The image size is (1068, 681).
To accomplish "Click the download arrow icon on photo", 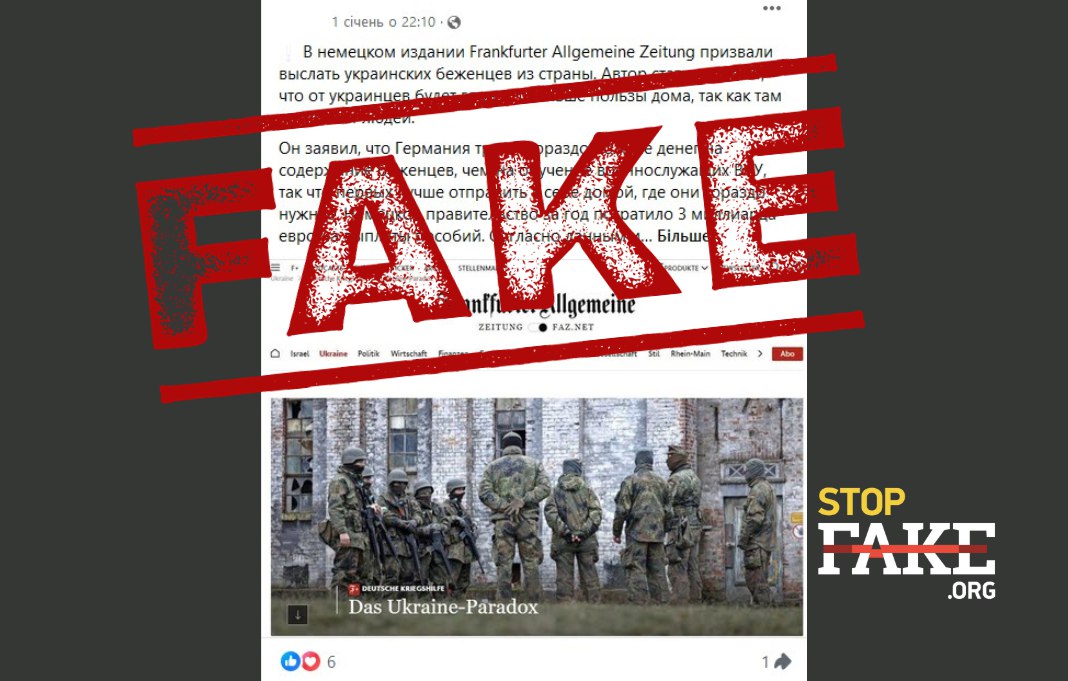I will click(298, 614).
